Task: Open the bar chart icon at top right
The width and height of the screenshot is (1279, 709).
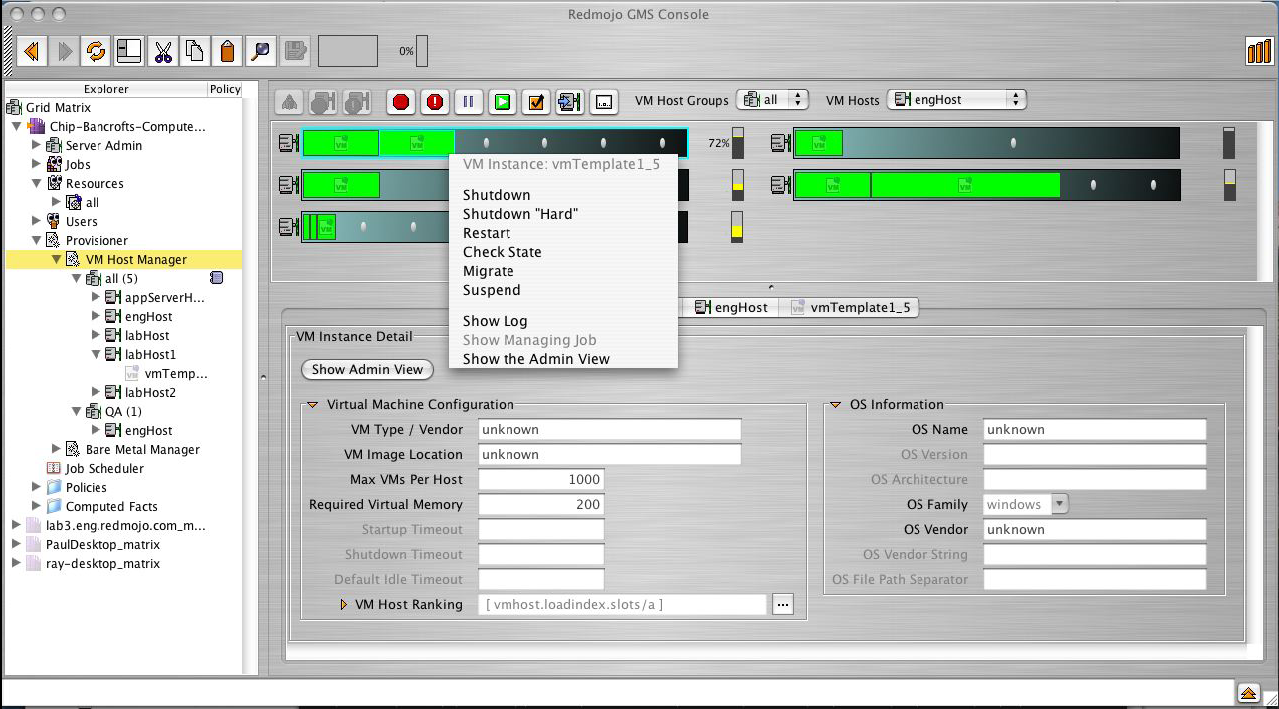Action: 1258,51
